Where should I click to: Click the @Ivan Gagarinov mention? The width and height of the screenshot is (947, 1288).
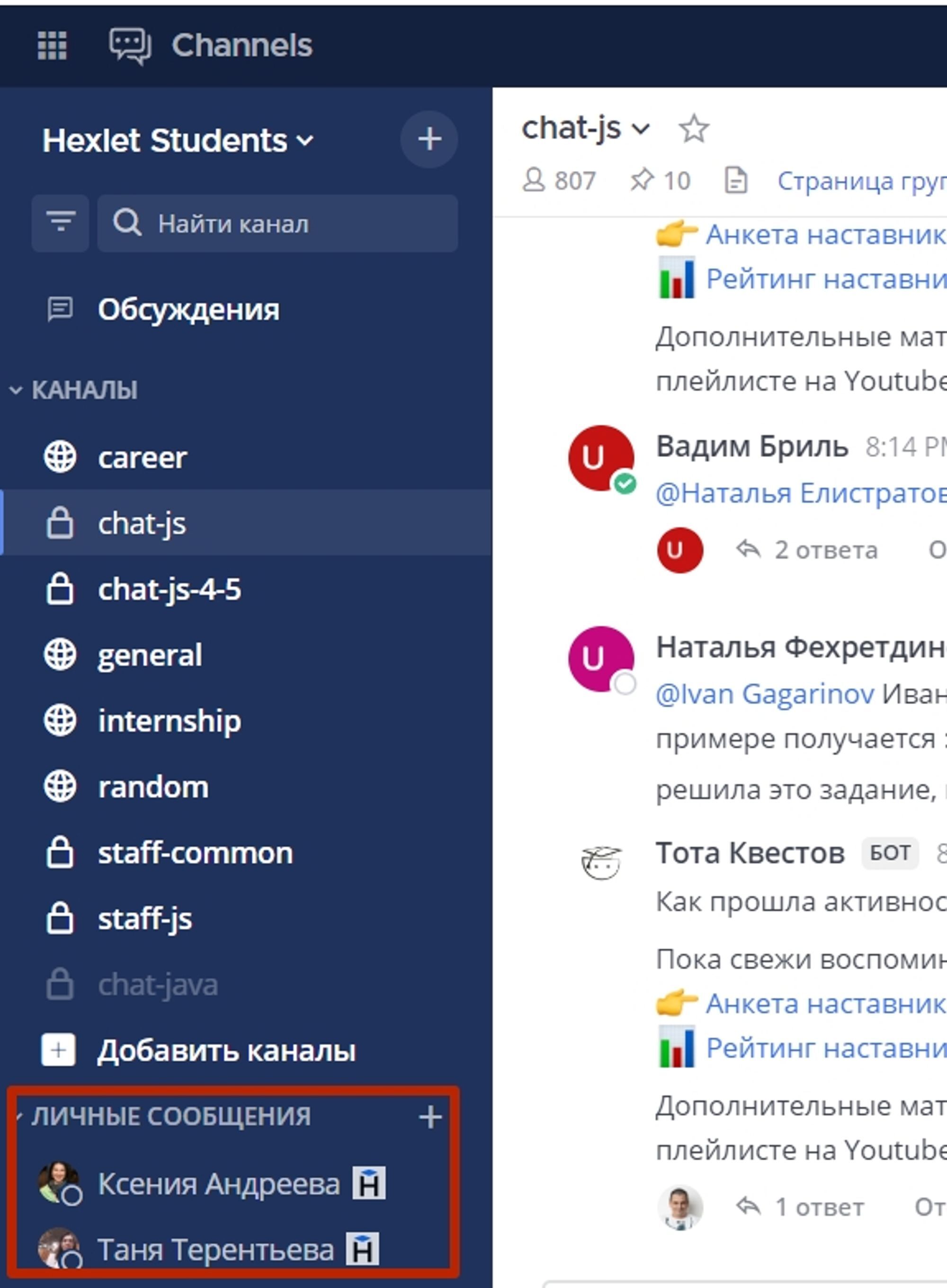pyautogui.click(x=765, y=694)
